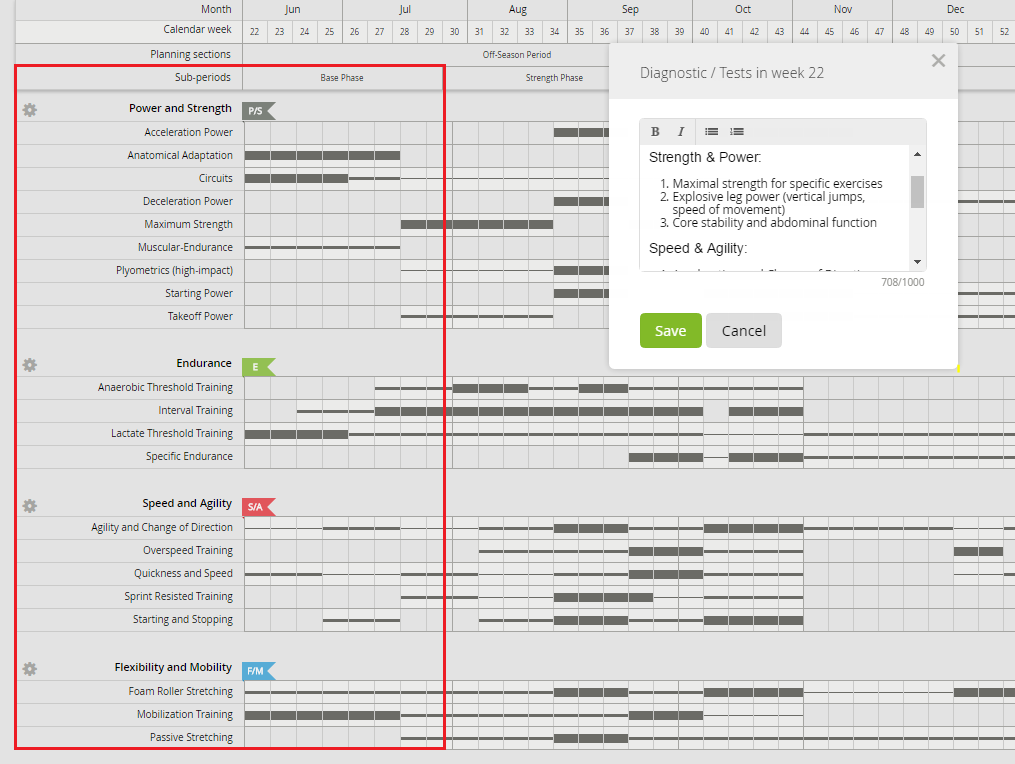The image size is (1015, 764).
Task: Click the Starting Power row label
Action: point(199,293)
